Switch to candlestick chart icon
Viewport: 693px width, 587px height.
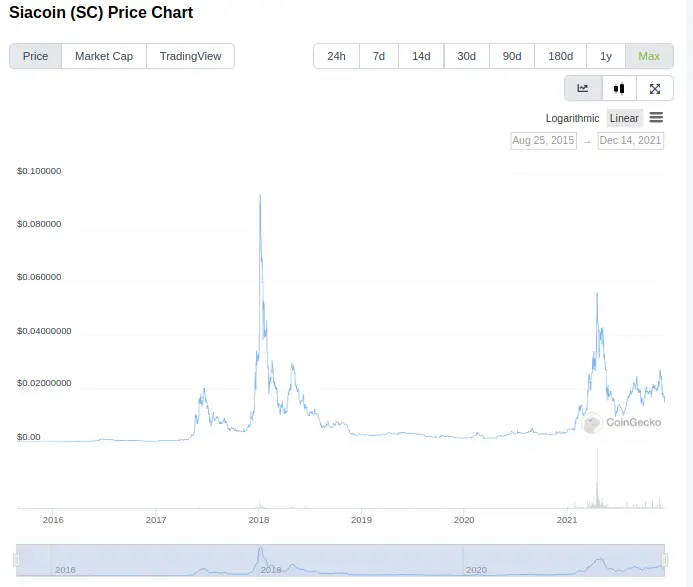point(619,88)
